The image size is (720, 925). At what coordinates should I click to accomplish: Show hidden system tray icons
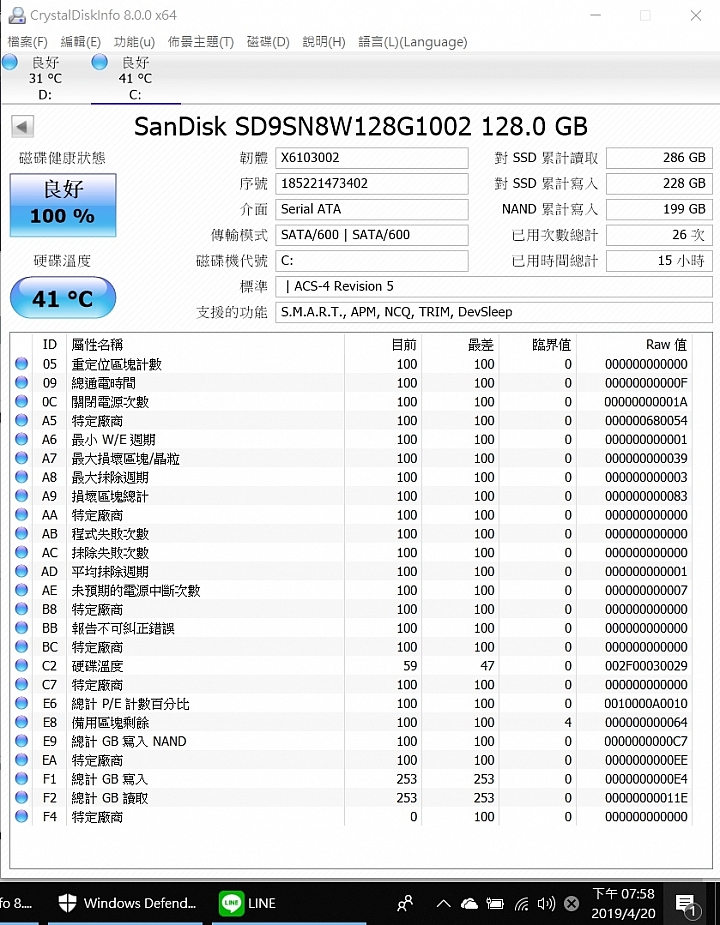[x=444, y=904]
